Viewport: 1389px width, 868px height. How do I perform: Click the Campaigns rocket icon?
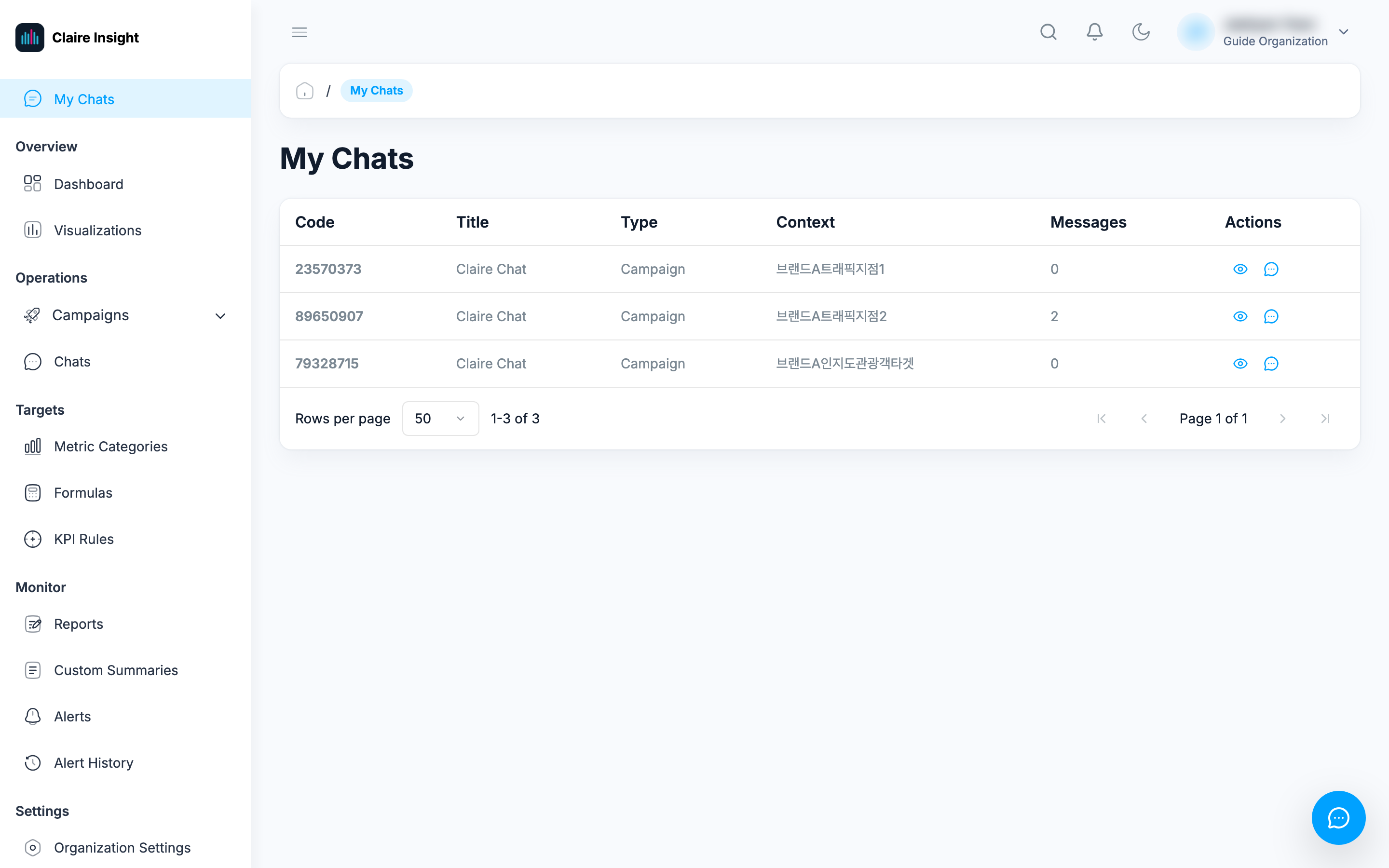[32, 315]
